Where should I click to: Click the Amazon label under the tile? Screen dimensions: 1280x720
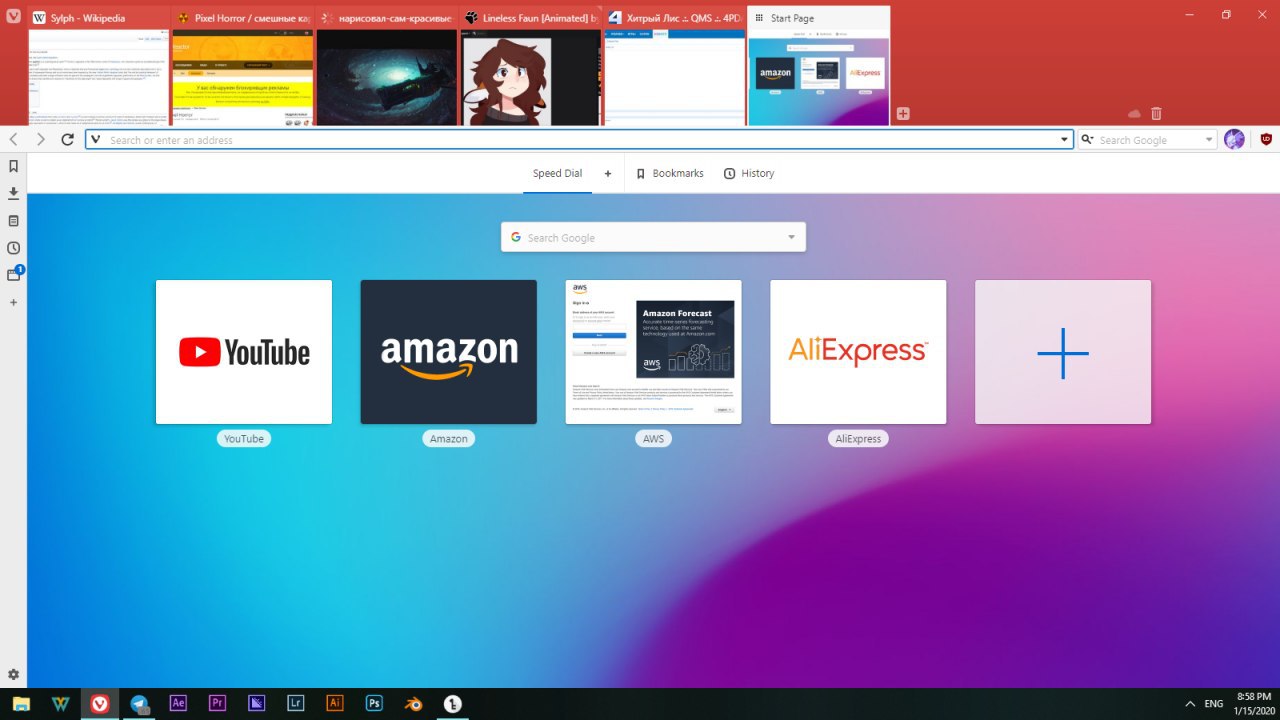[x=449, y=438]
